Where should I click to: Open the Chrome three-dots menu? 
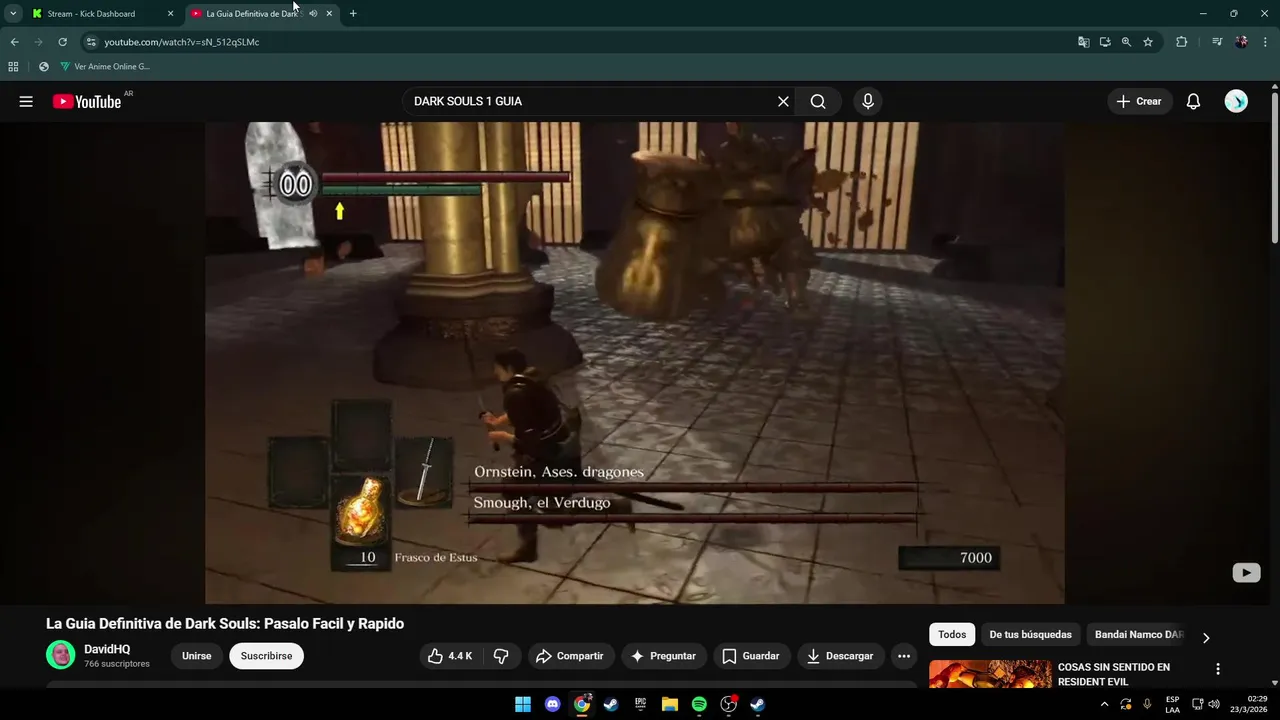click(1265, 42)
